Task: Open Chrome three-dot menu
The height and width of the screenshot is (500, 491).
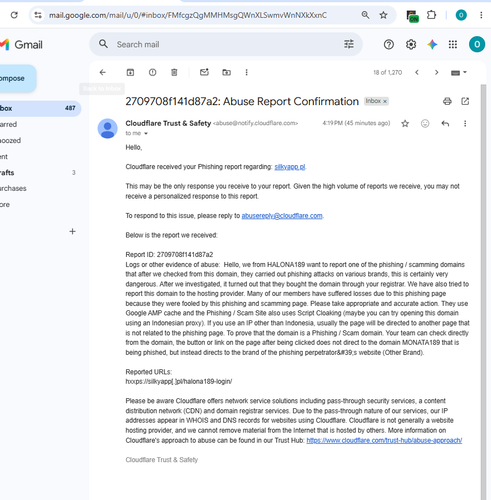Action: pyautogui.click(x=481, y=15)
